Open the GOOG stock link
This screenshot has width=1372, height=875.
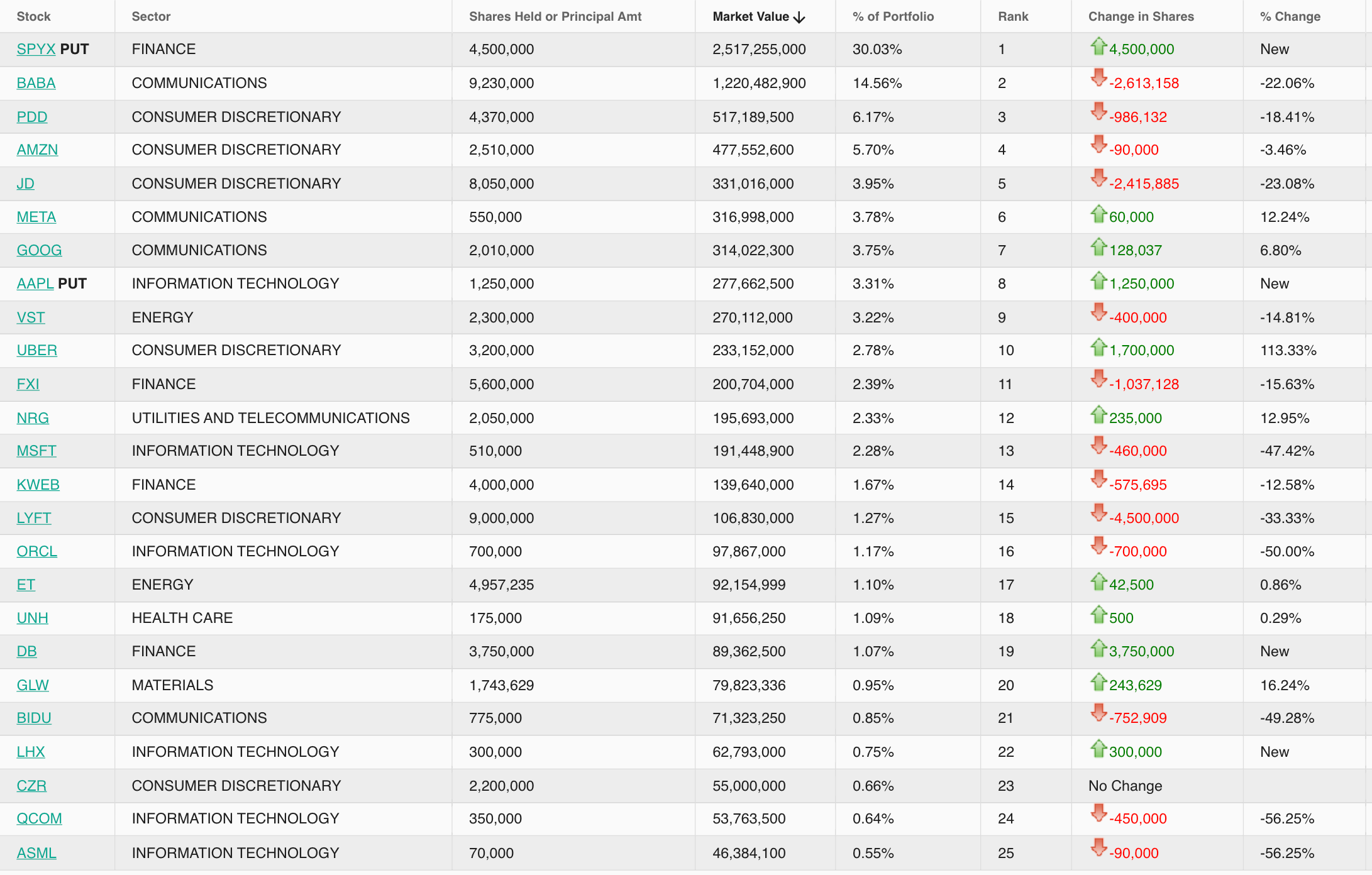(39, 250)
